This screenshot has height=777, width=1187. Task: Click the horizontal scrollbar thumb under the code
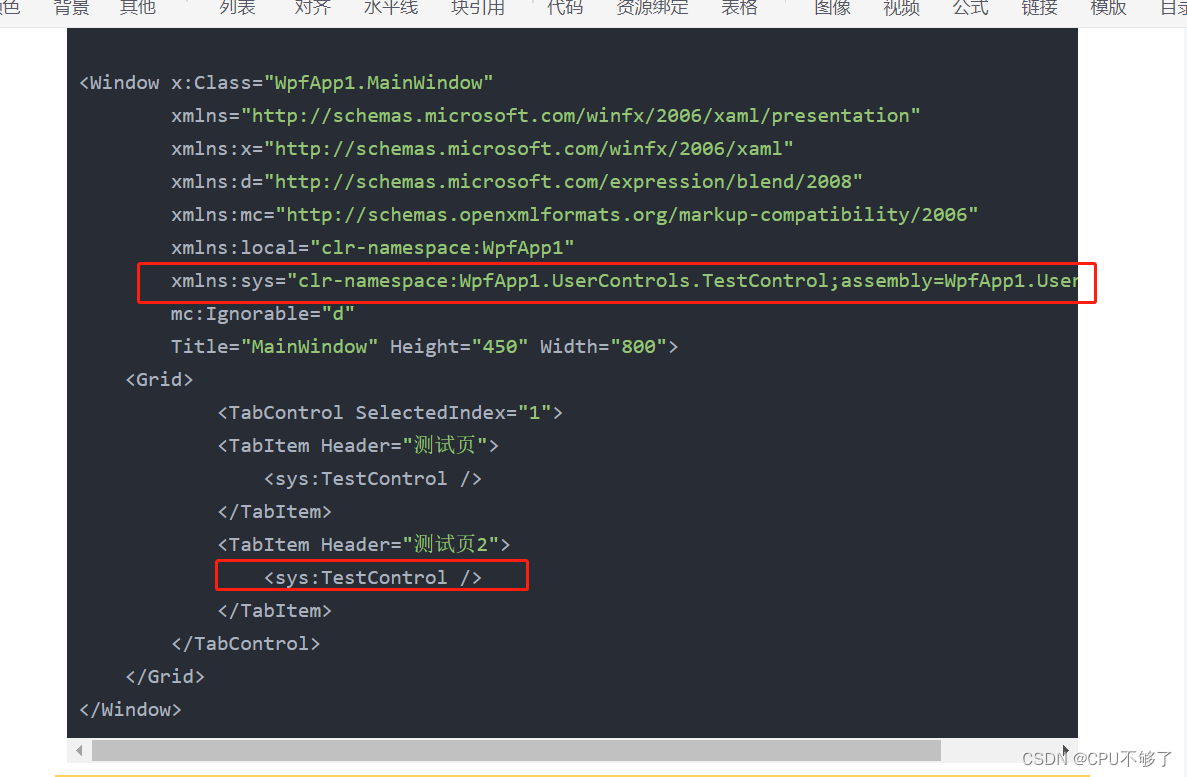[x=516, y=750]
